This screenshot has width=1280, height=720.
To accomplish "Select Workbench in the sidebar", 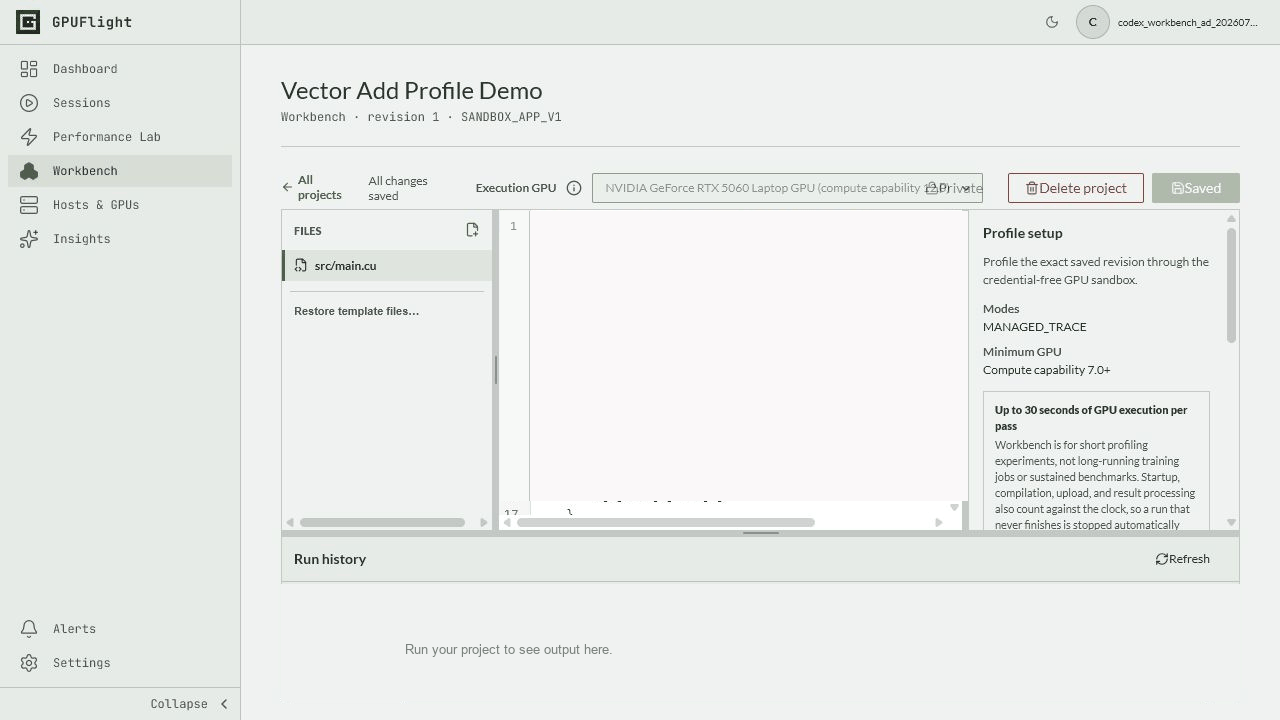I will click(120, 171).
